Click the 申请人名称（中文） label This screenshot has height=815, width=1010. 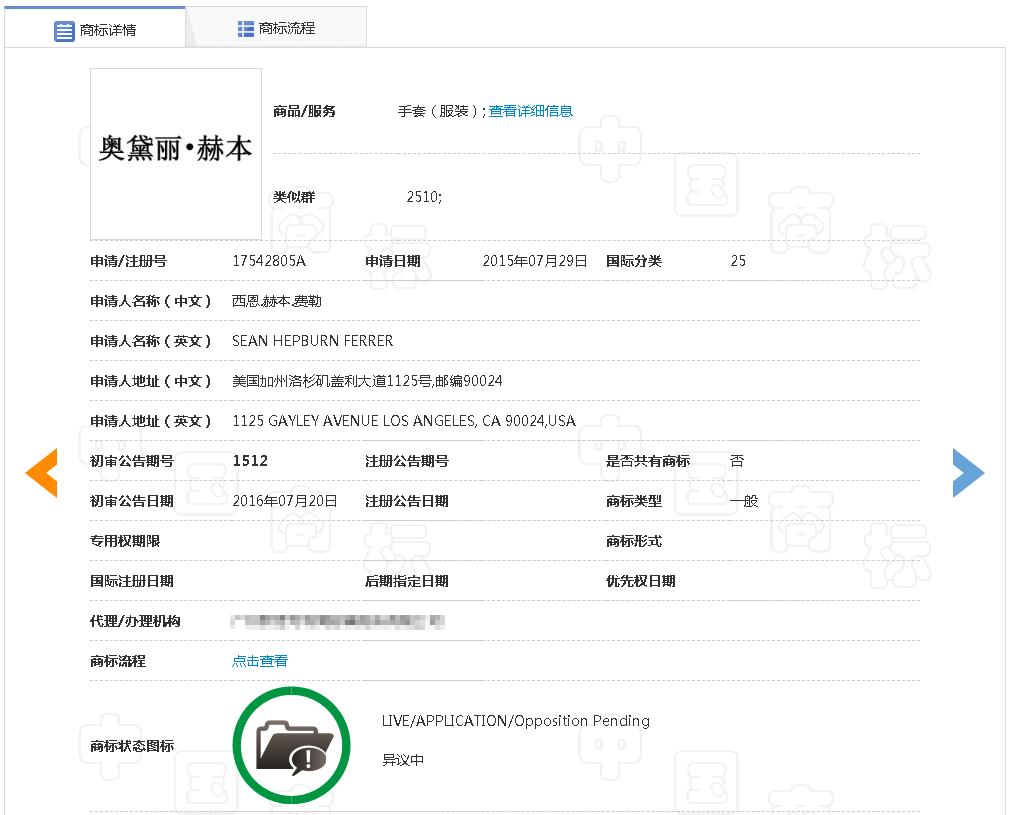151,301
